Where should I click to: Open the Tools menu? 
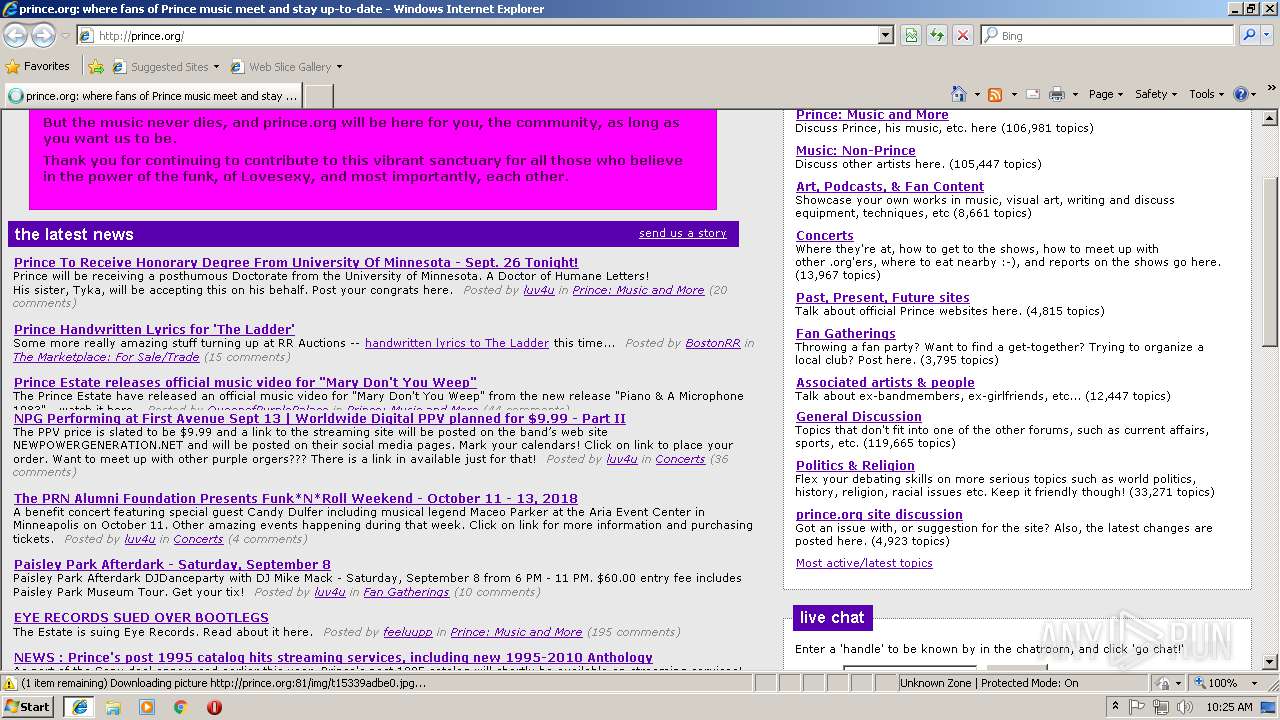coord(1206,94)
